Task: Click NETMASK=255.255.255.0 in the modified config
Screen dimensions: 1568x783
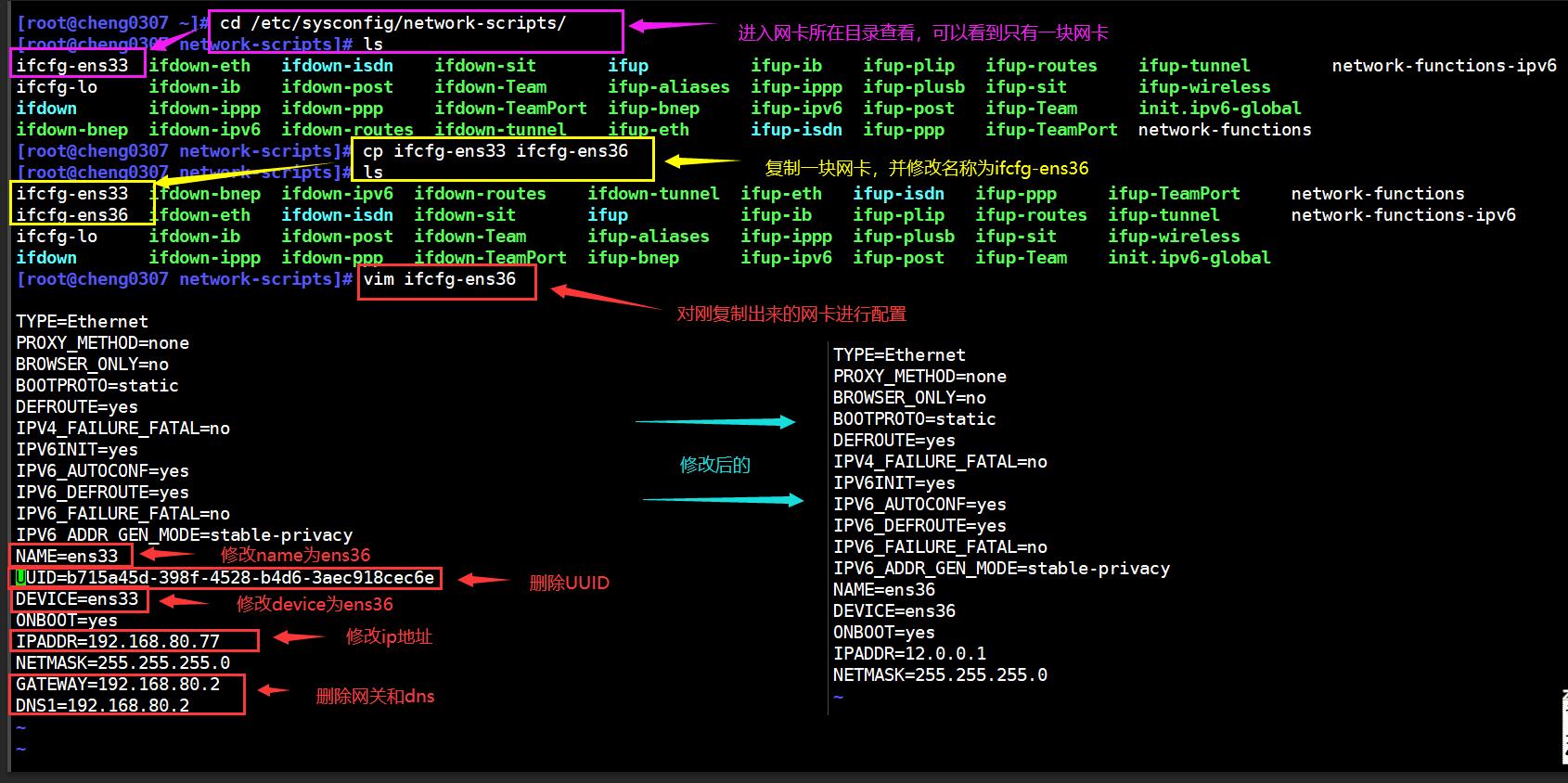Action: coord(940,674)
